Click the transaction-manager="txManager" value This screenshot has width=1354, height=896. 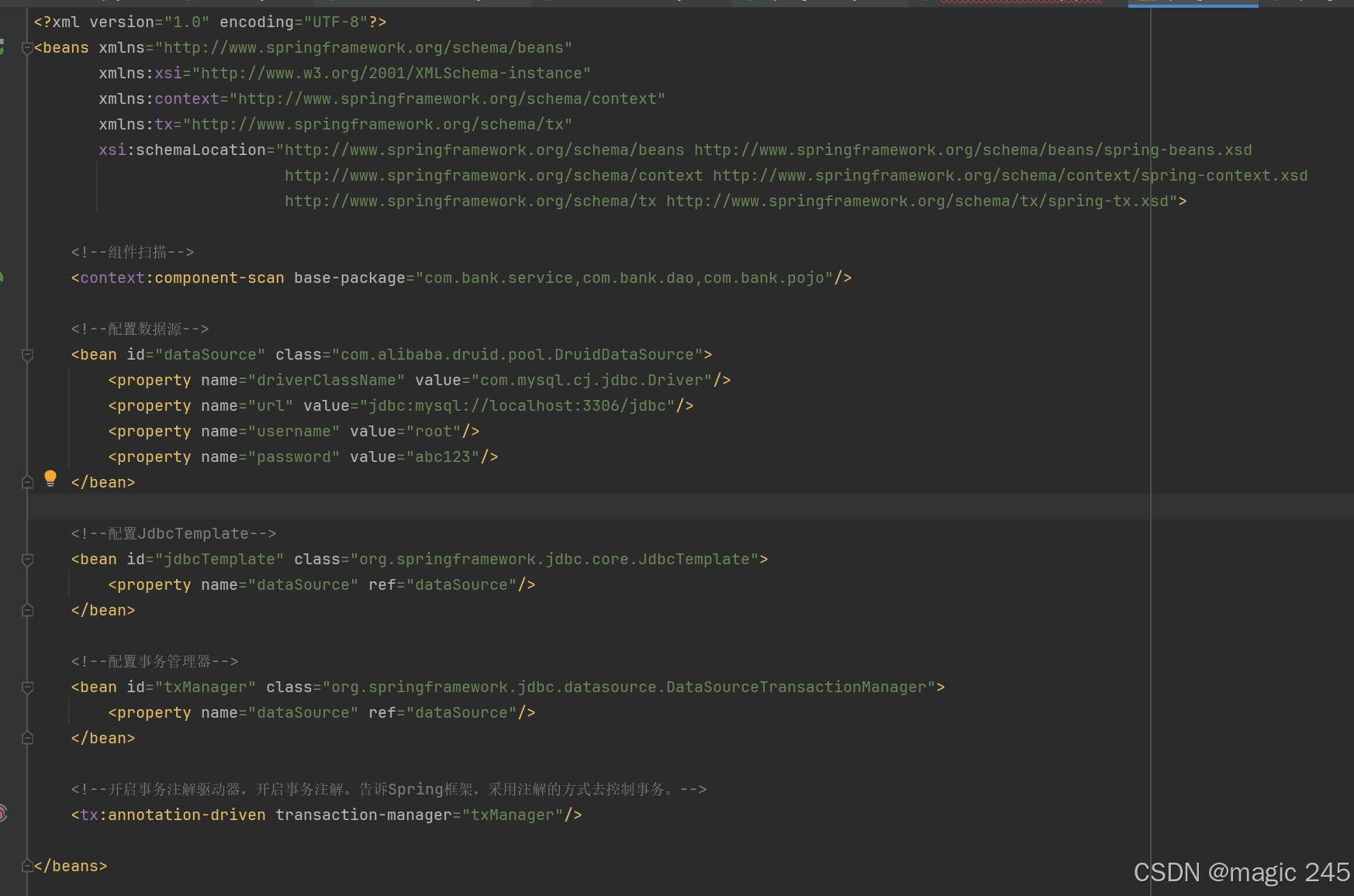(x=513, y=815)
